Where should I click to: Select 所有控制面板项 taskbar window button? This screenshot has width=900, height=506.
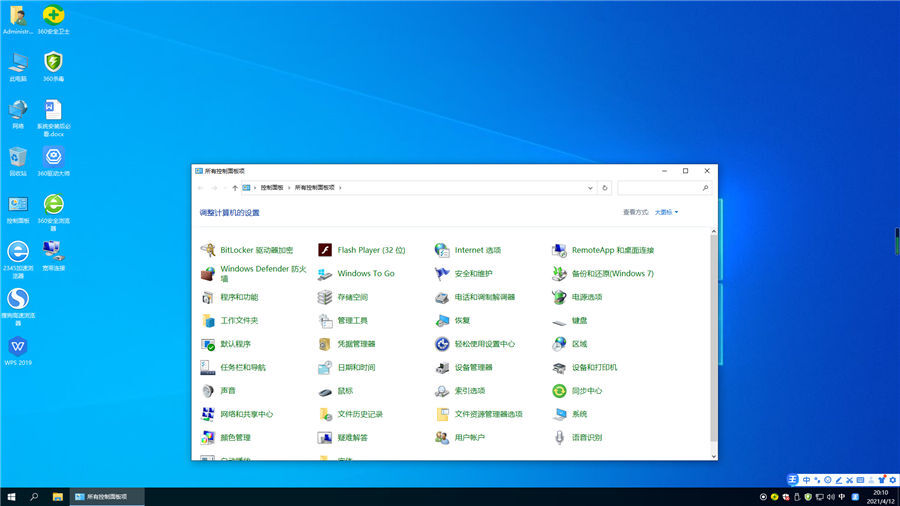[x=105, y=496]
